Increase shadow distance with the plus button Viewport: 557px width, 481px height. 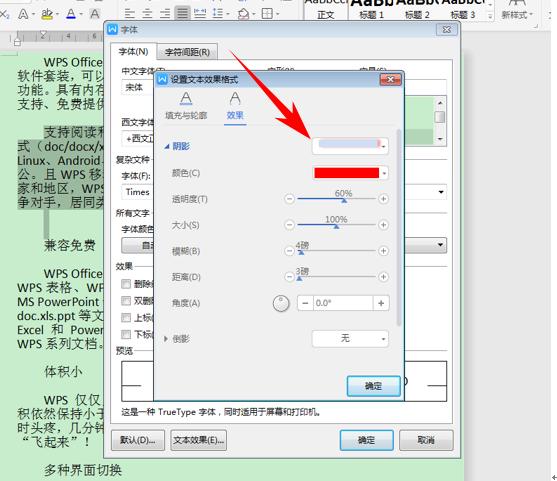pyautogui.click(x=383, y=277)
